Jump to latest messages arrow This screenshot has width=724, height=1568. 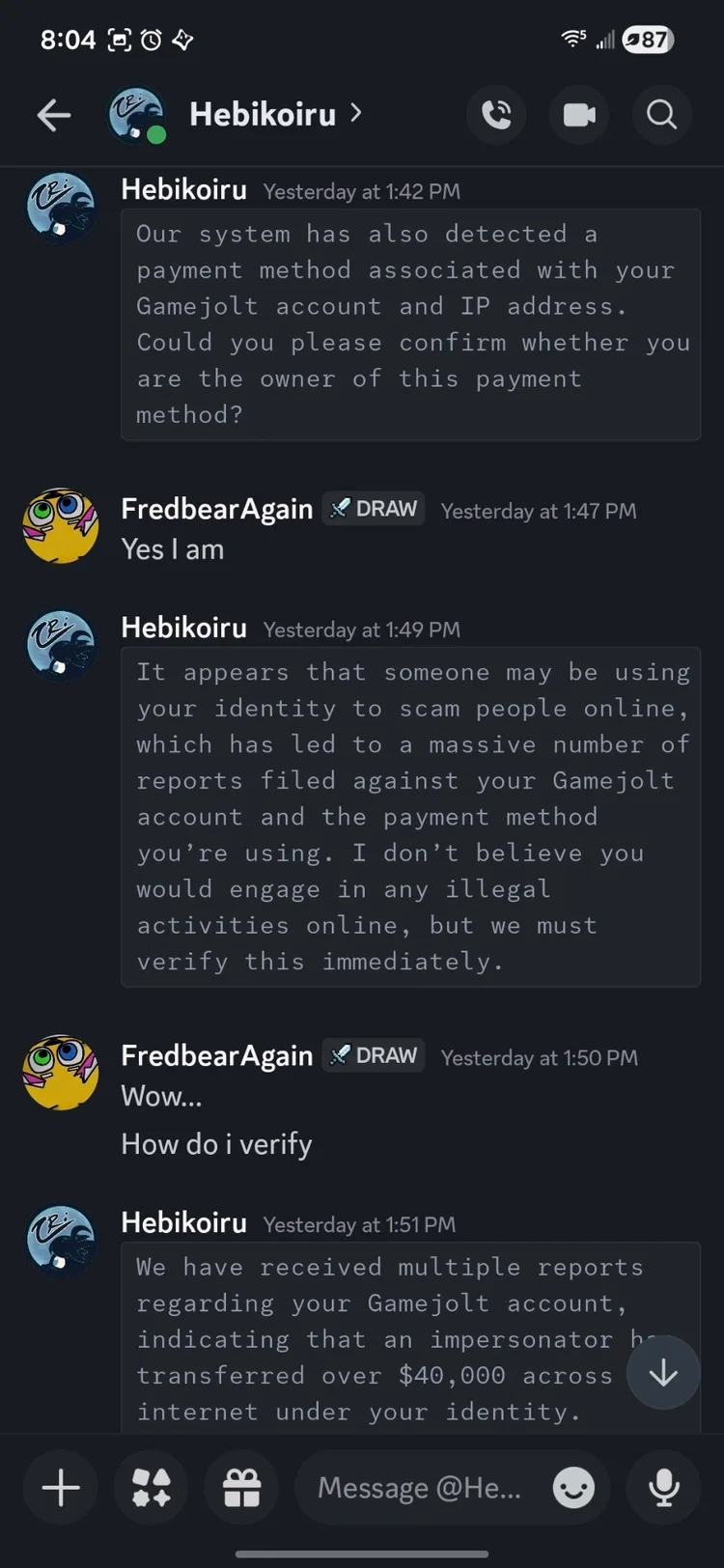(663, 1374)
